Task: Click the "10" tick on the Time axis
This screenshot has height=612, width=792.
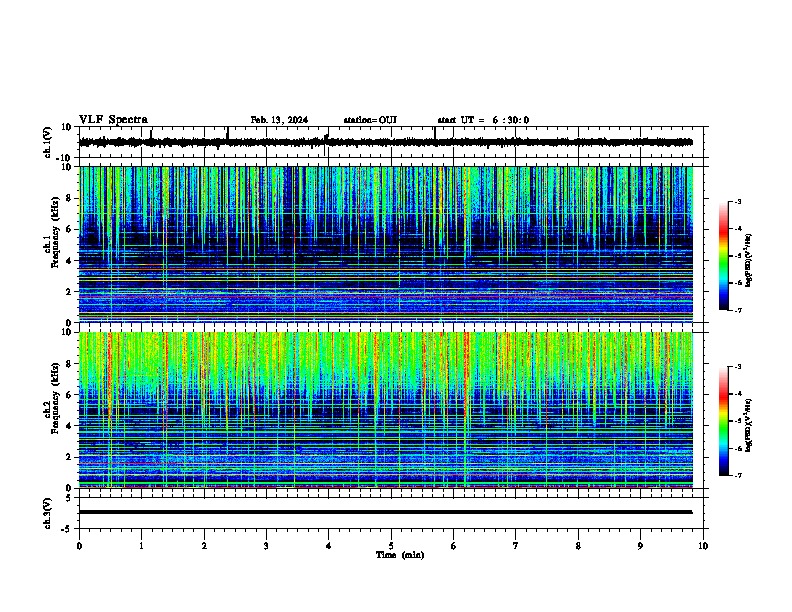Action: pos(703,546)
